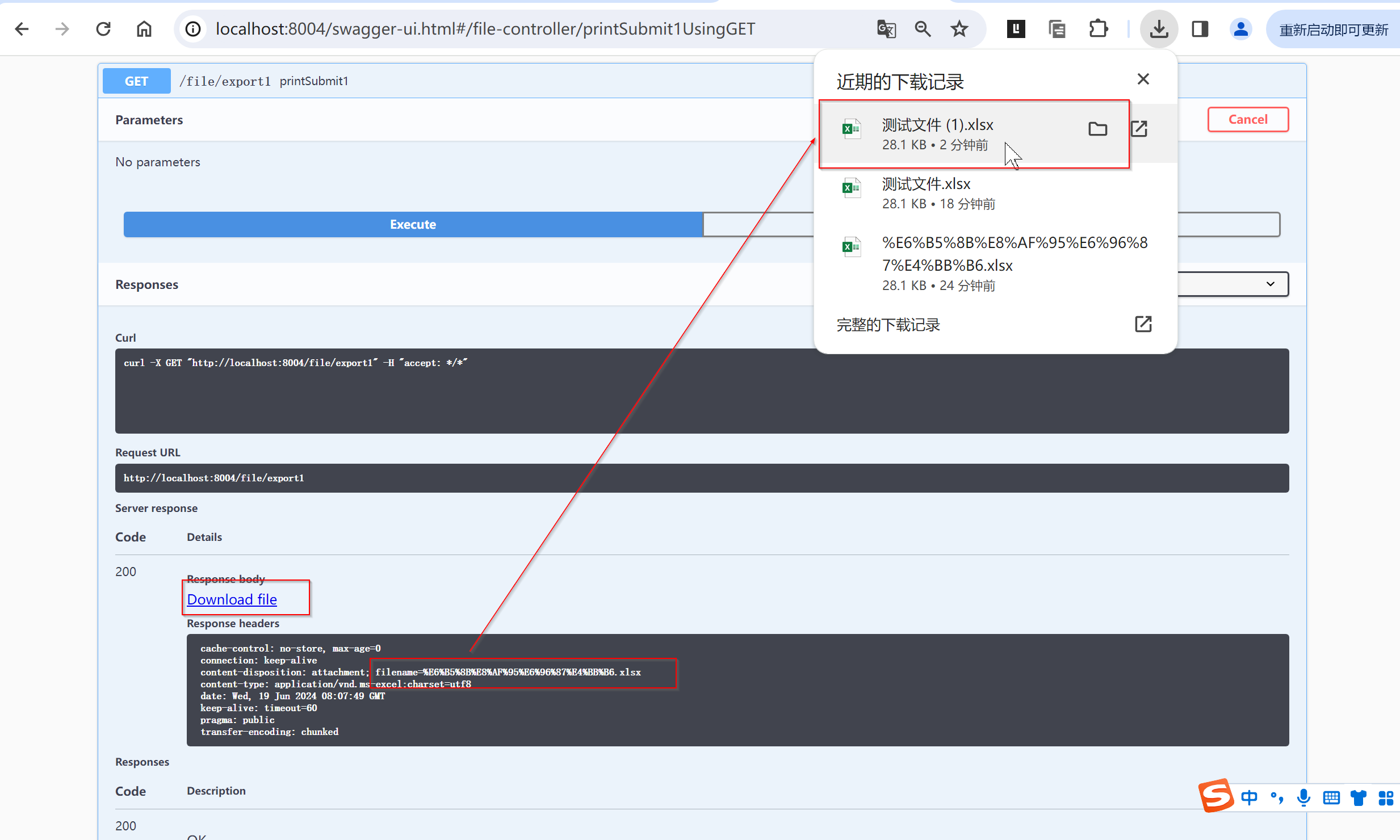Click the red Cancel button
The width and height of the screenshot is (1400, 840).
point(1248,119)
